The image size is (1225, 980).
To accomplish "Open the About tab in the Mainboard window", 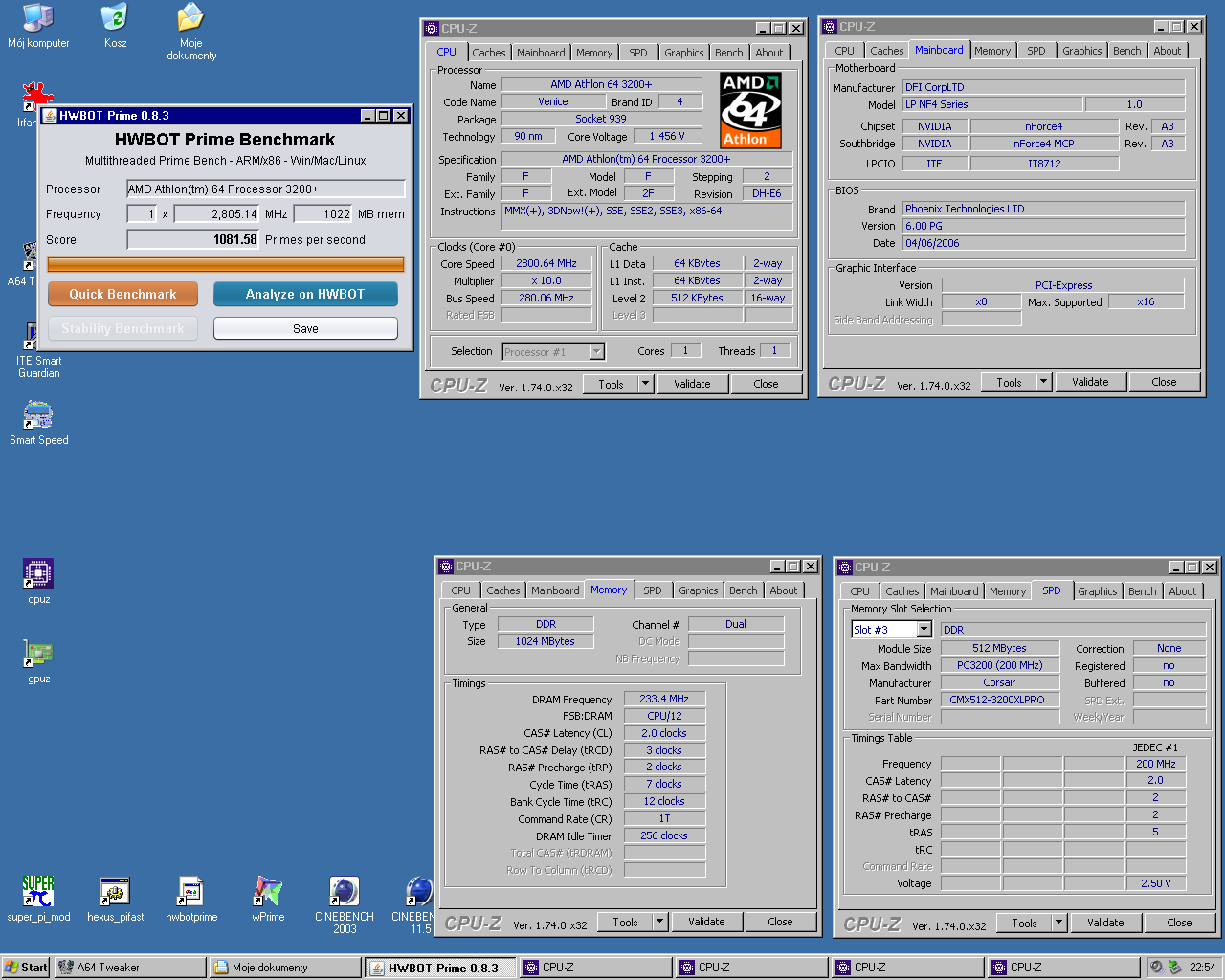I will (x=1167, y=51).
